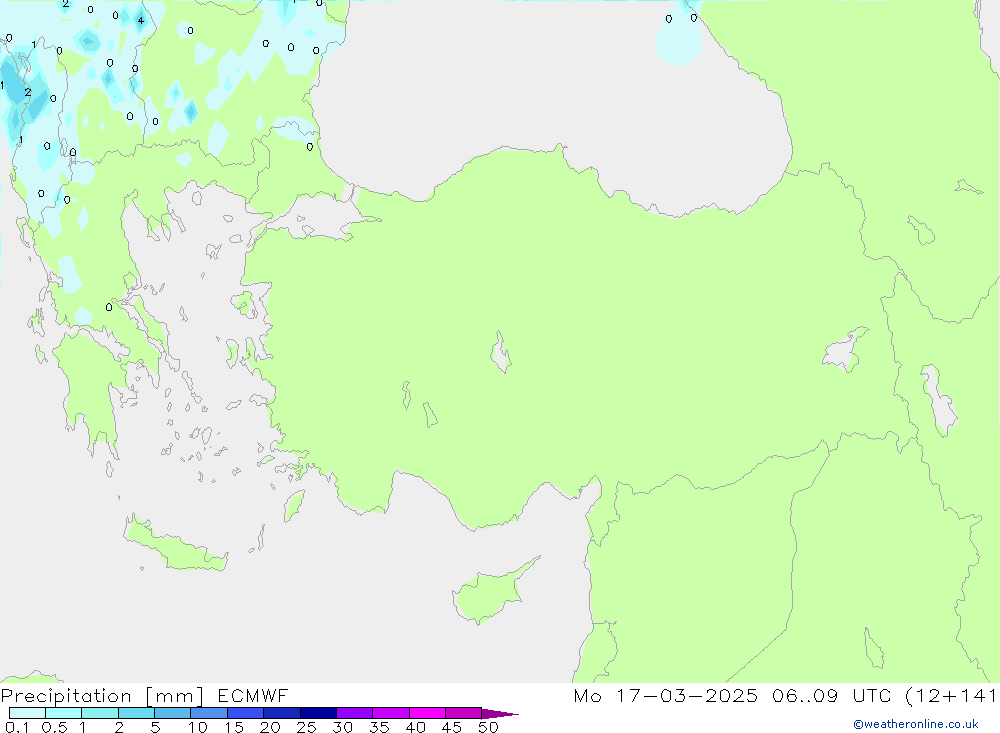The height and width of the screenshot is (733, 1000).
Task: Select the 35–40 mm purple legend swatch
Action: click(390, 713)
